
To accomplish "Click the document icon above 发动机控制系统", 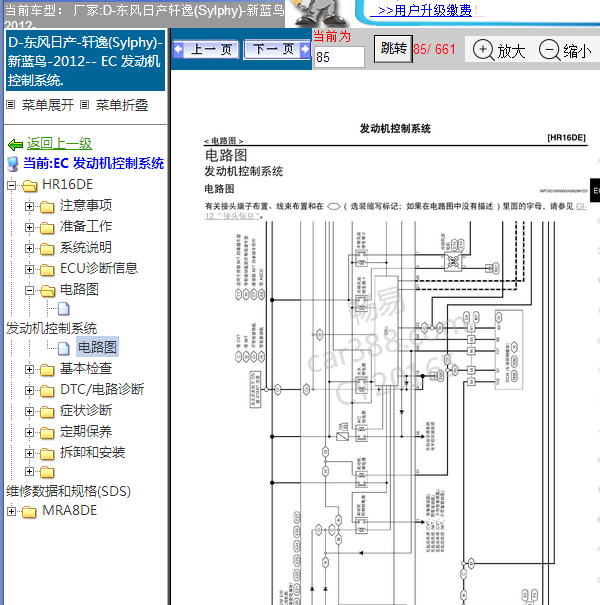I will (64, 309).
